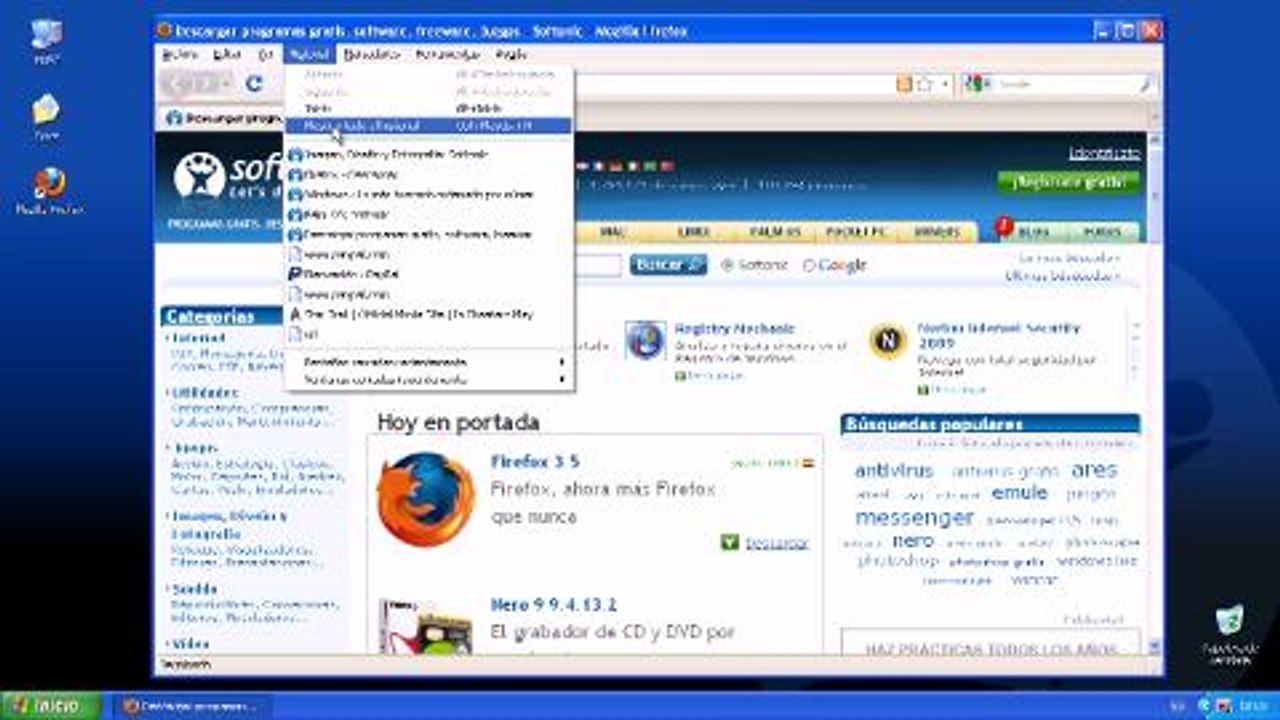Viewport: 1280px width, 720px height.
Task: Click the emule popular search link
Action: (x=1020, y=493)
